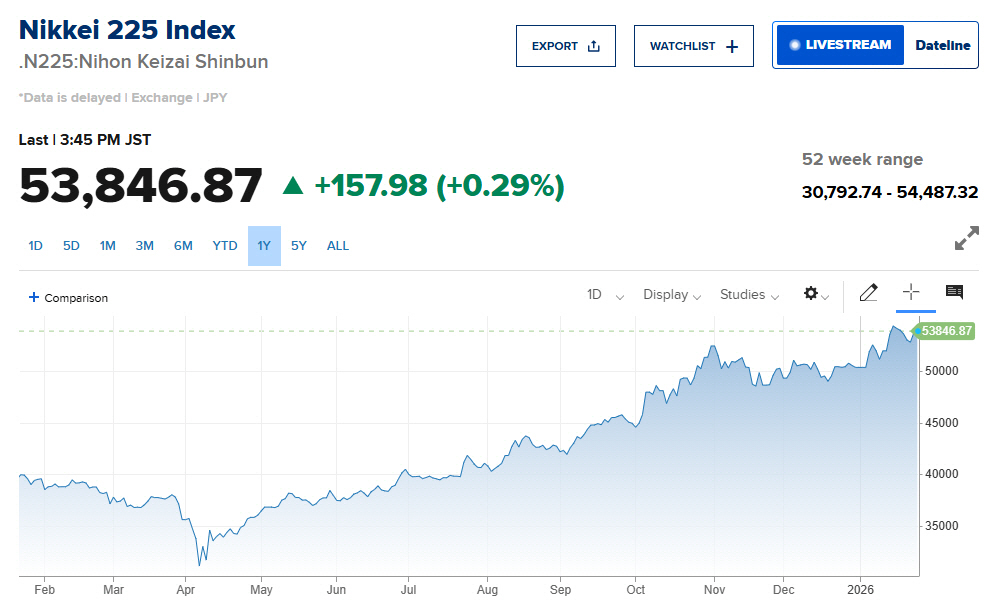The width and height of the screenshot is (989, 602).
Task: Open the Studies dropdown
Action: [x=749, y=295]
